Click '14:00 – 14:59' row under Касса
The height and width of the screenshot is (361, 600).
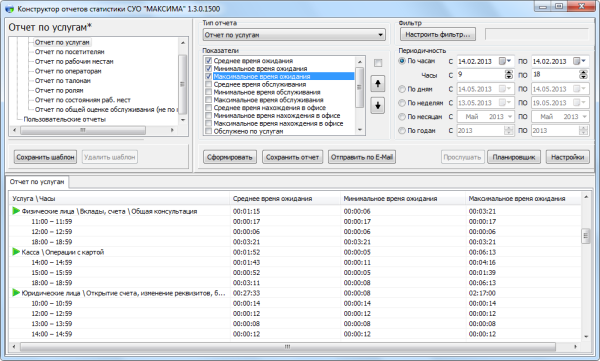(x=295, y=262)
